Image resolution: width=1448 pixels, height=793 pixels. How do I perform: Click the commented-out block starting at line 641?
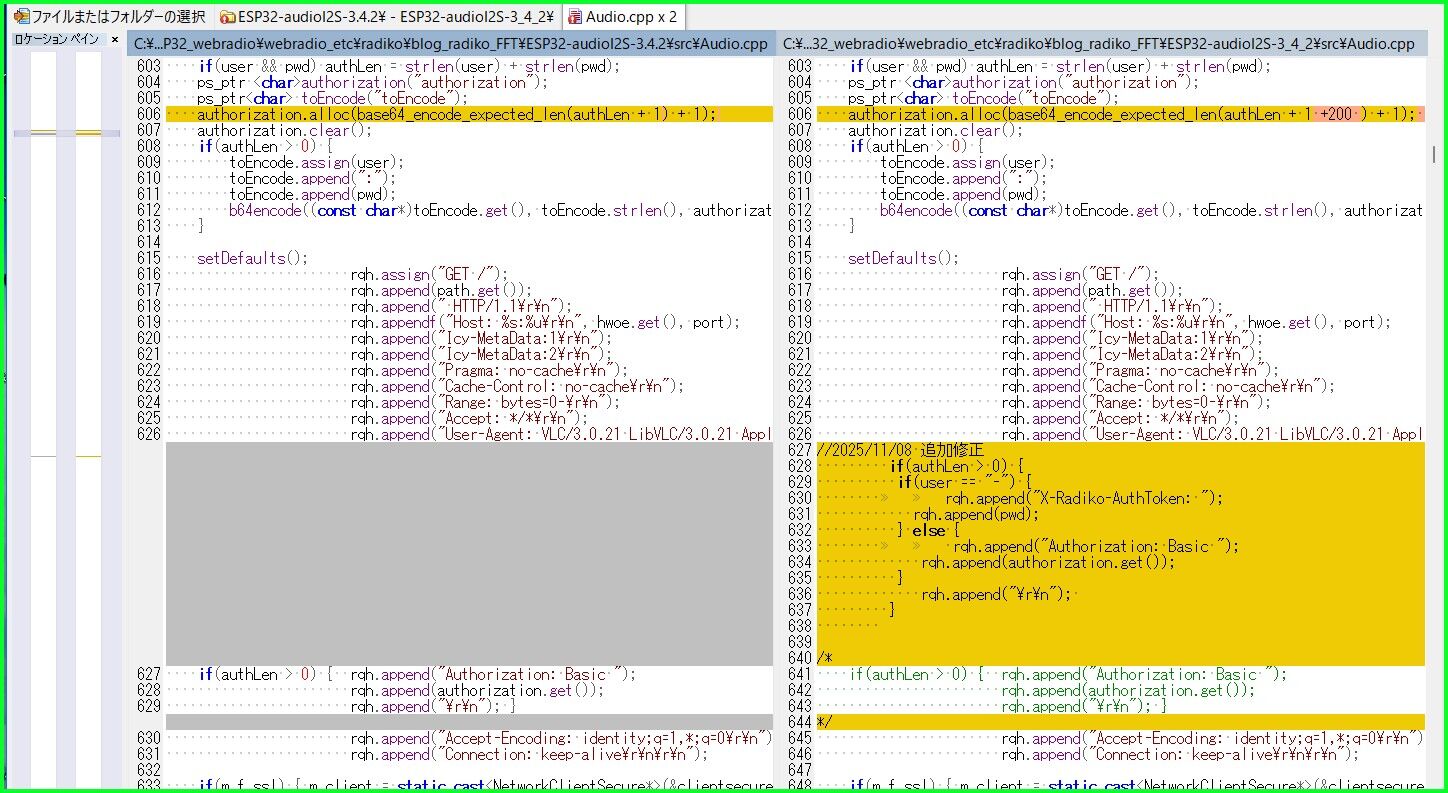[1050, 674]
